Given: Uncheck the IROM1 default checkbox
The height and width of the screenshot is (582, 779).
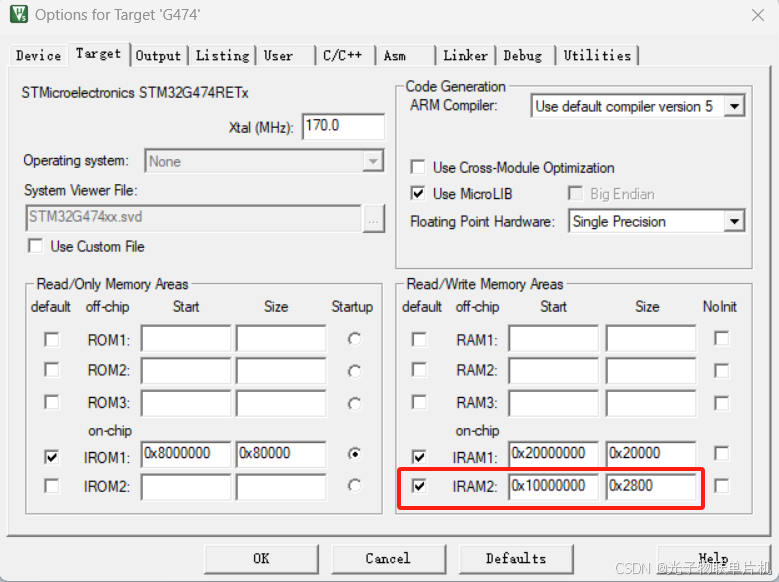Looking at the screenshot, I should [52, 457].
